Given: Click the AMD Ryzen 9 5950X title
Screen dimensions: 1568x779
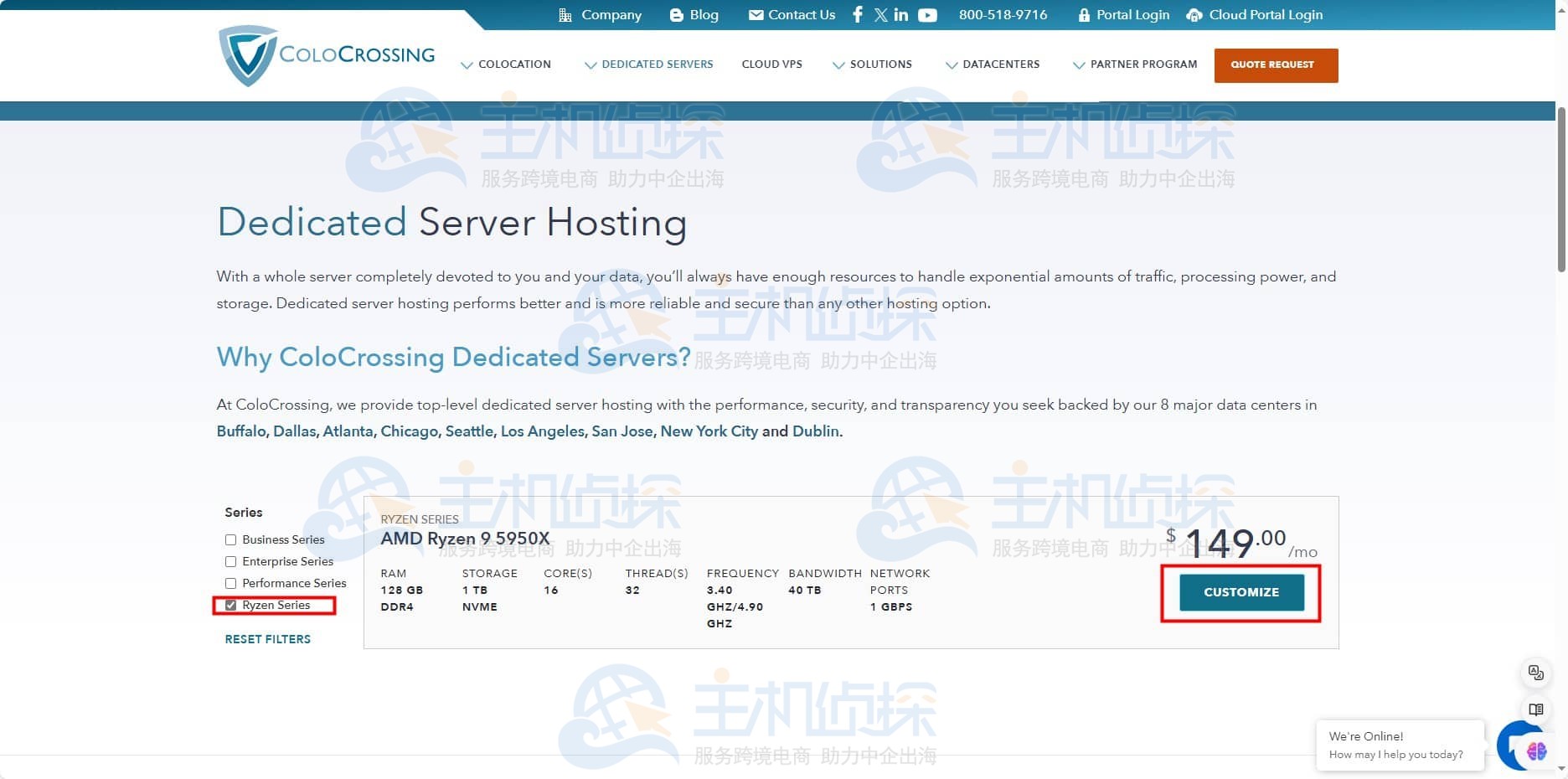Looking at the screenshot, I should (x=465, y=539).
